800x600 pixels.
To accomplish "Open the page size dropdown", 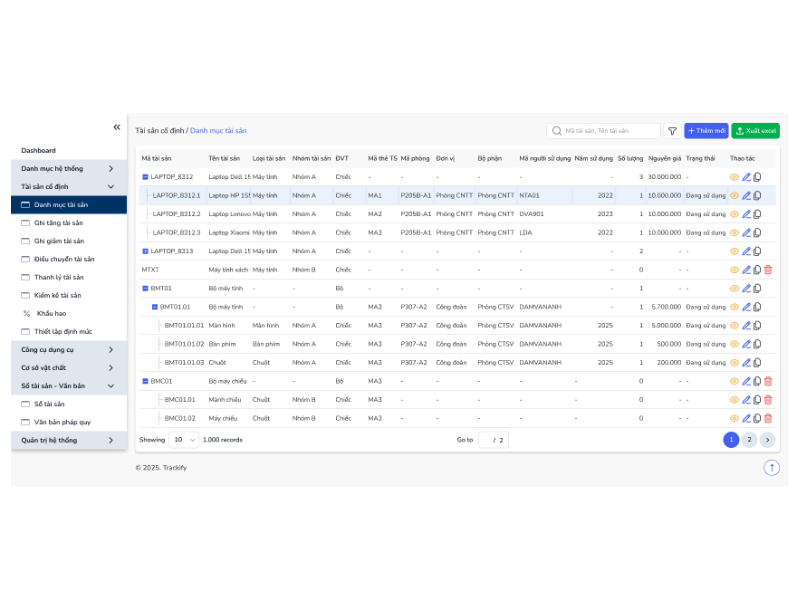I will coord(183,440).
